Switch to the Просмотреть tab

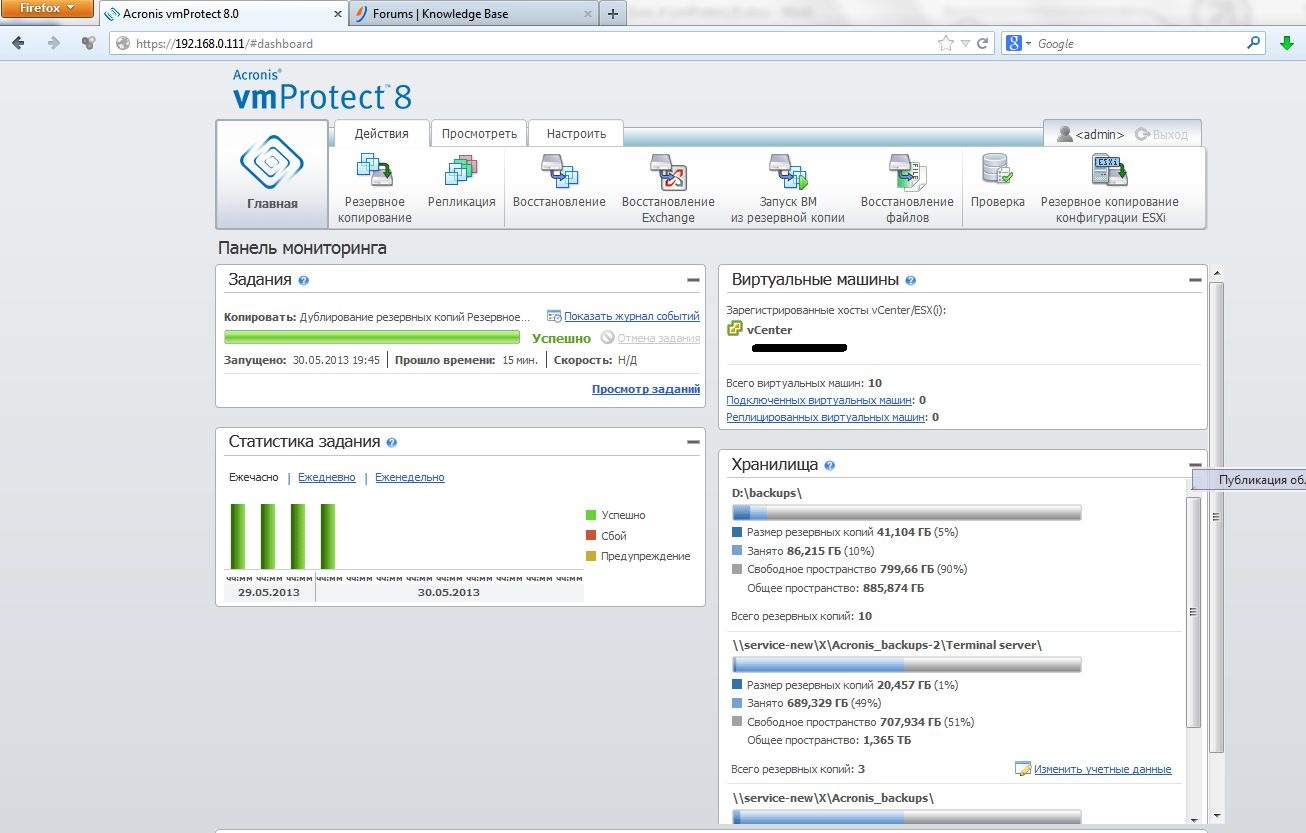[479, 134]
